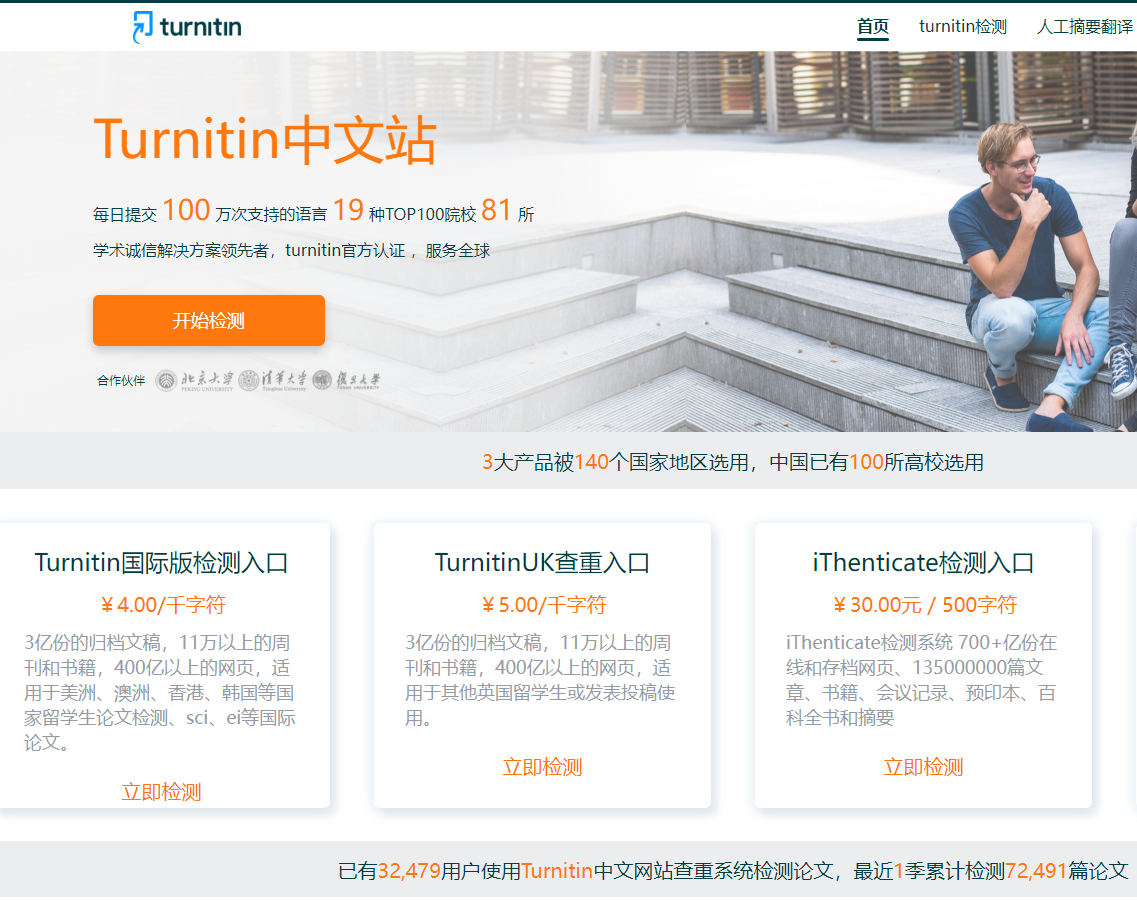
Task: Click the man sitting in hero image
Action: [x=1025, y=260]
